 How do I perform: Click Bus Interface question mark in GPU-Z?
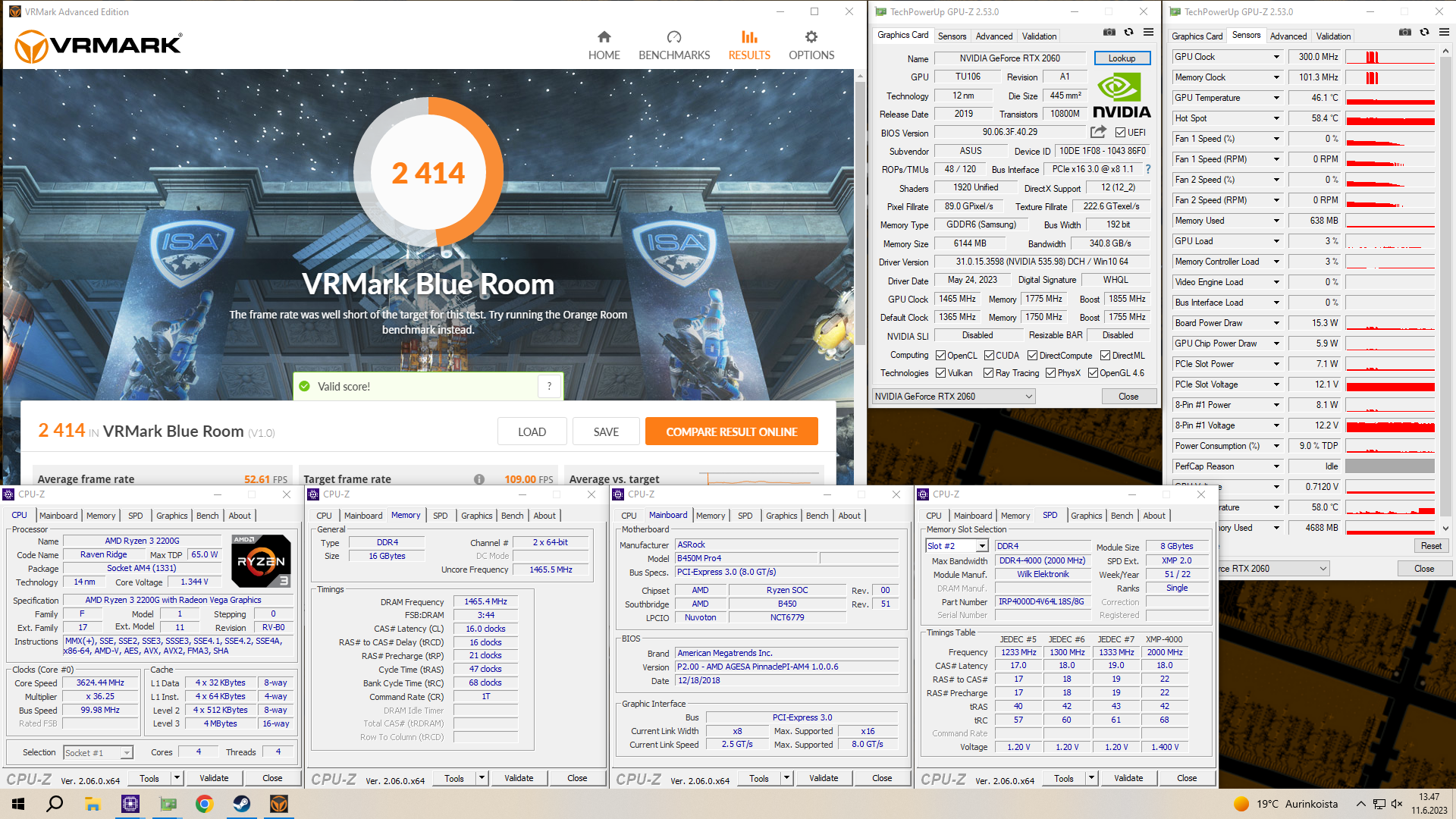click(x=1148, y=169)
